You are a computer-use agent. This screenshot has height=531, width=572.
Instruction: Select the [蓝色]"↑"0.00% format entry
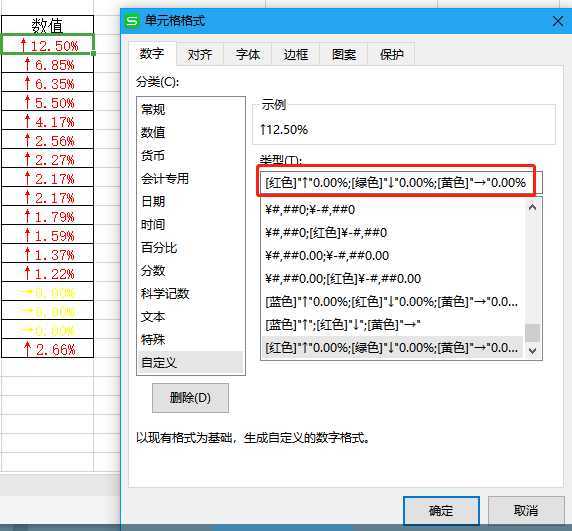coord(393,301)
